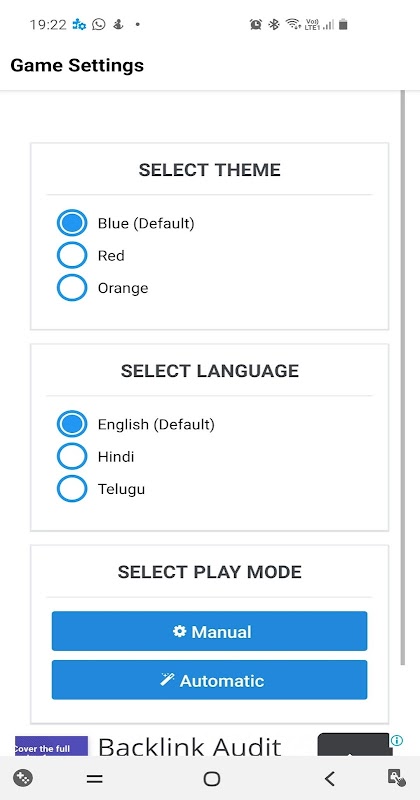Viewport: 420px width, 800px height.
Task: Open the recent apps button
Action: coord(94,779)
